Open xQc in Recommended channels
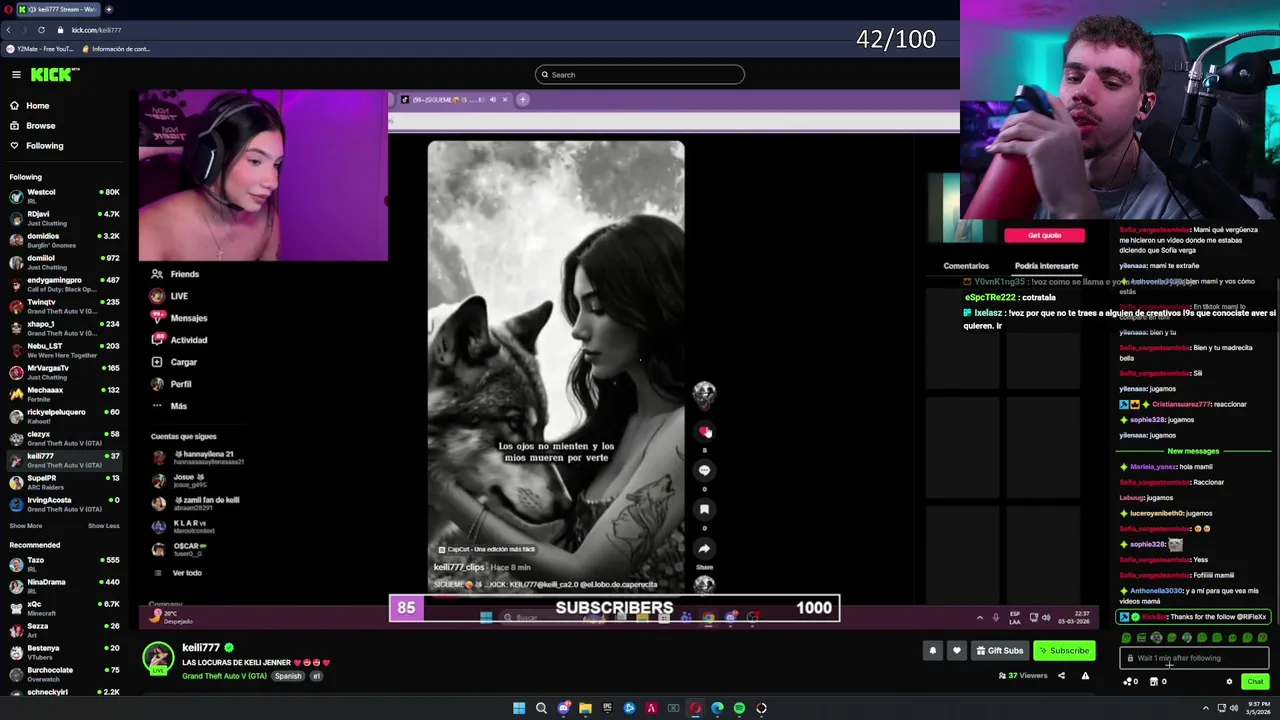This screenshot has width=1280, height=720. point(64,608)
